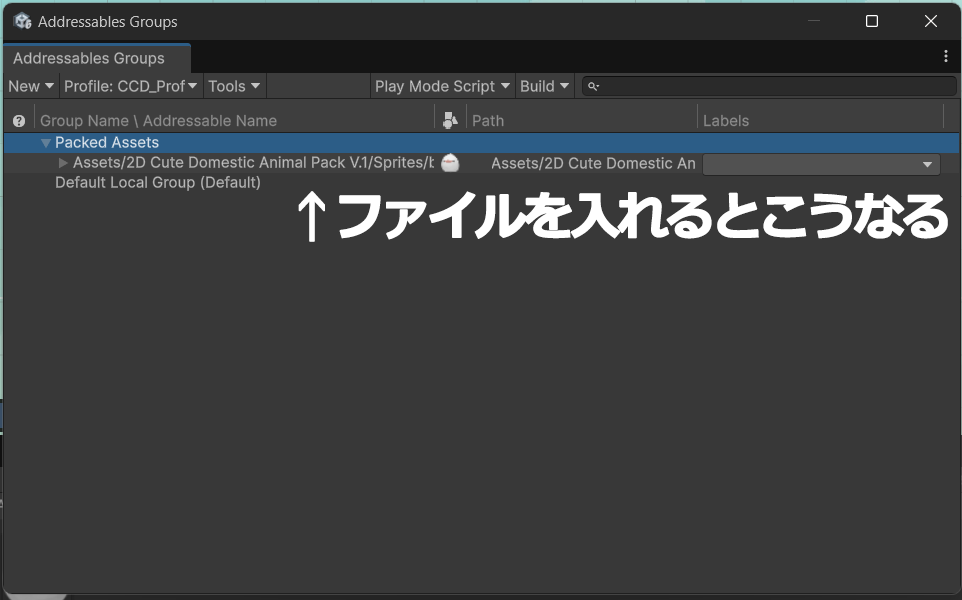Click the Path column header
This screenshot has height=600, width=962.
click(488, 121)
